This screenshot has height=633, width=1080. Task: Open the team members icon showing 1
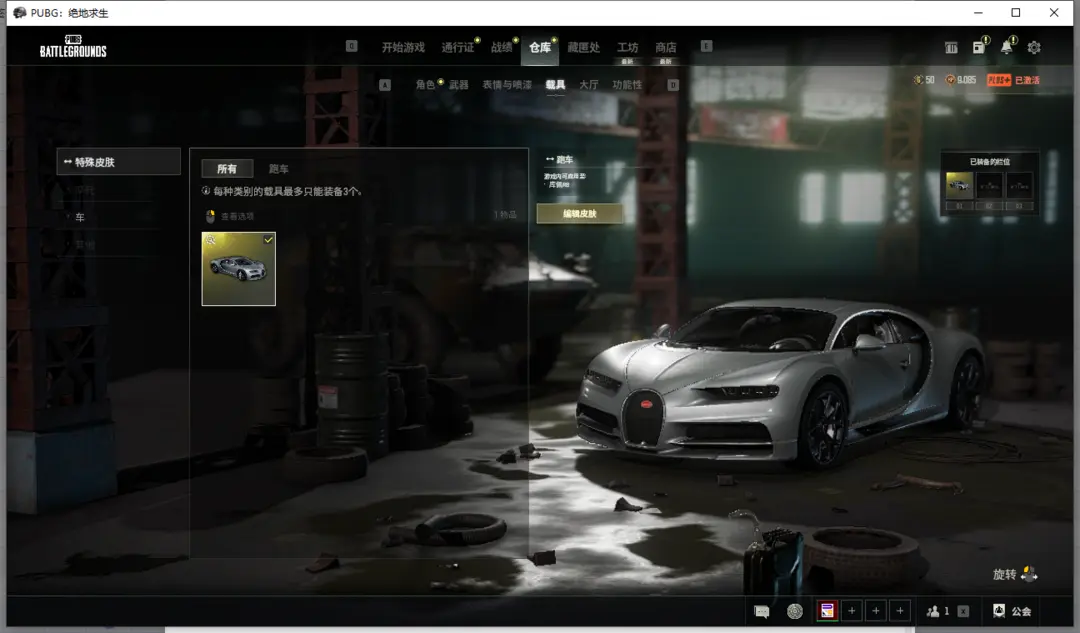pos(933,611)
